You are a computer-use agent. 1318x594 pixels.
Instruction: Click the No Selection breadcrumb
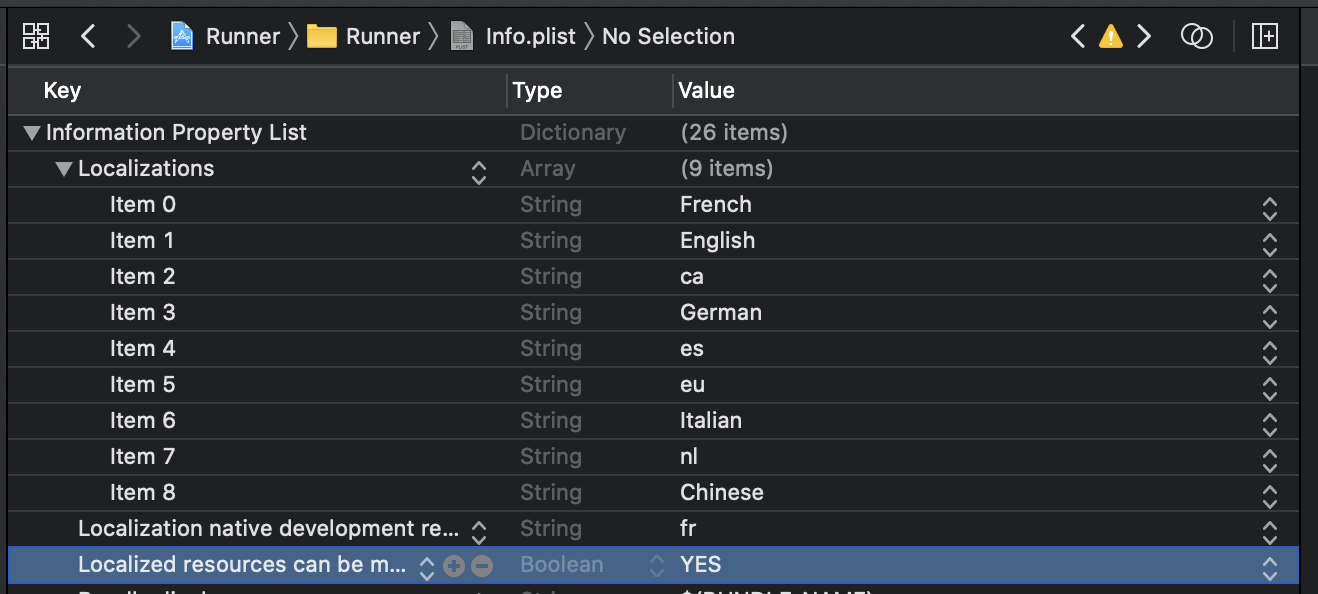(x=668, y=36)
